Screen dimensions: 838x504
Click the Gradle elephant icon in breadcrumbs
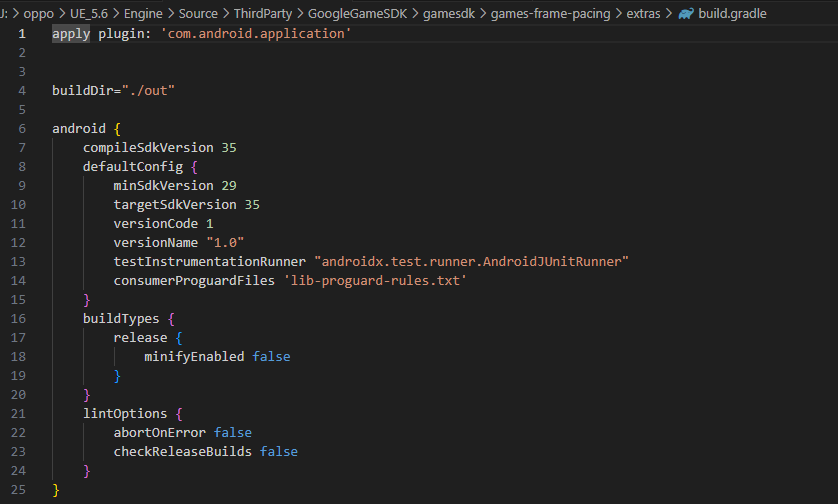[x=686, y=14]
